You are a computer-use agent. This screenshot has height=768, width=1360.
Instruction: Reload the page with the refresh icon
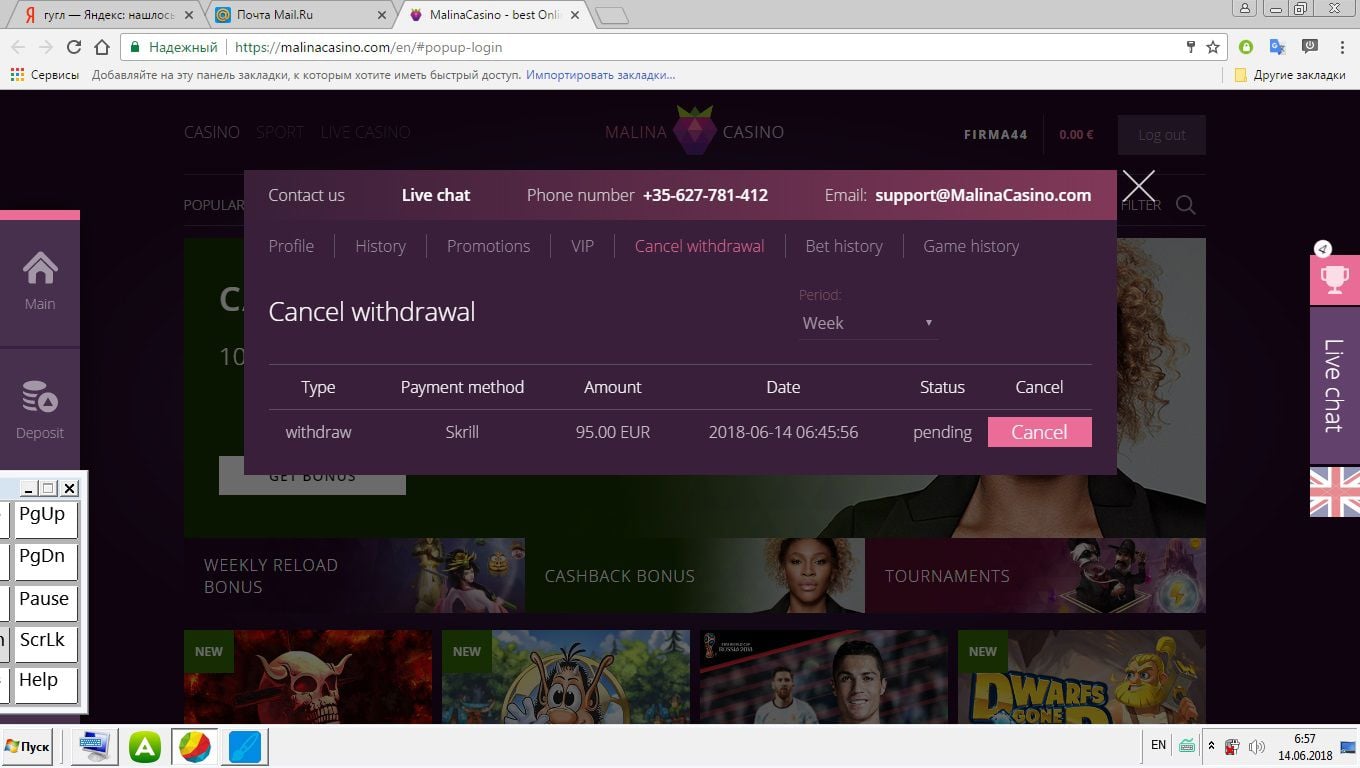pyautogui.click(x=73, y=47)
